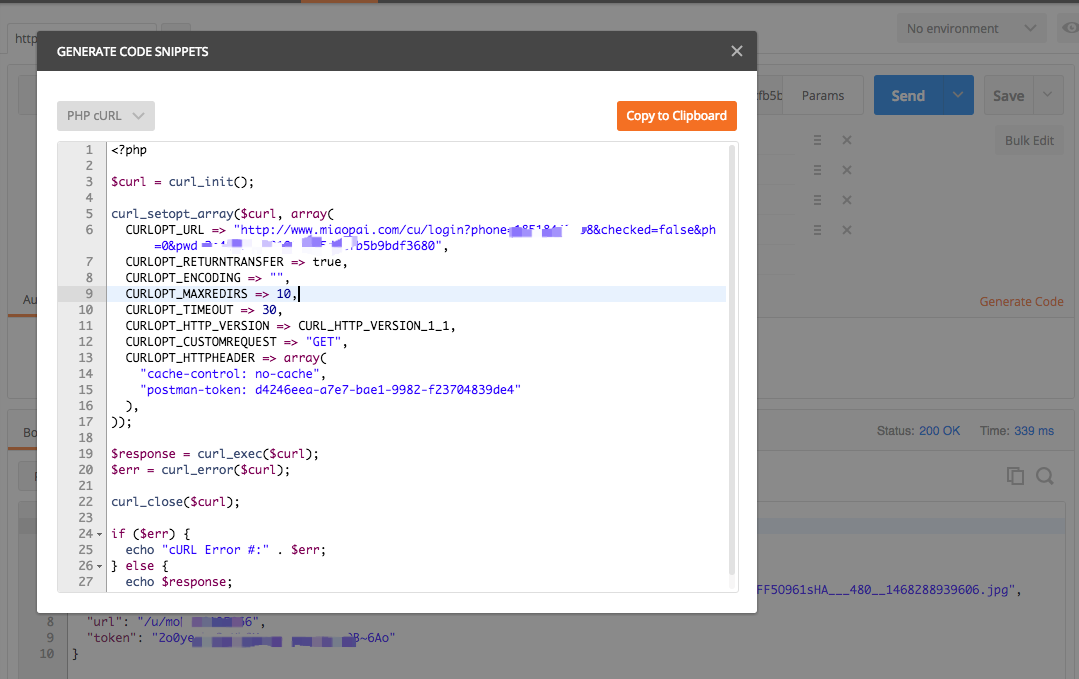This screenshot has width=1079, height=679.
Task: Fold the else block at line 26
Action: (99, 566)
